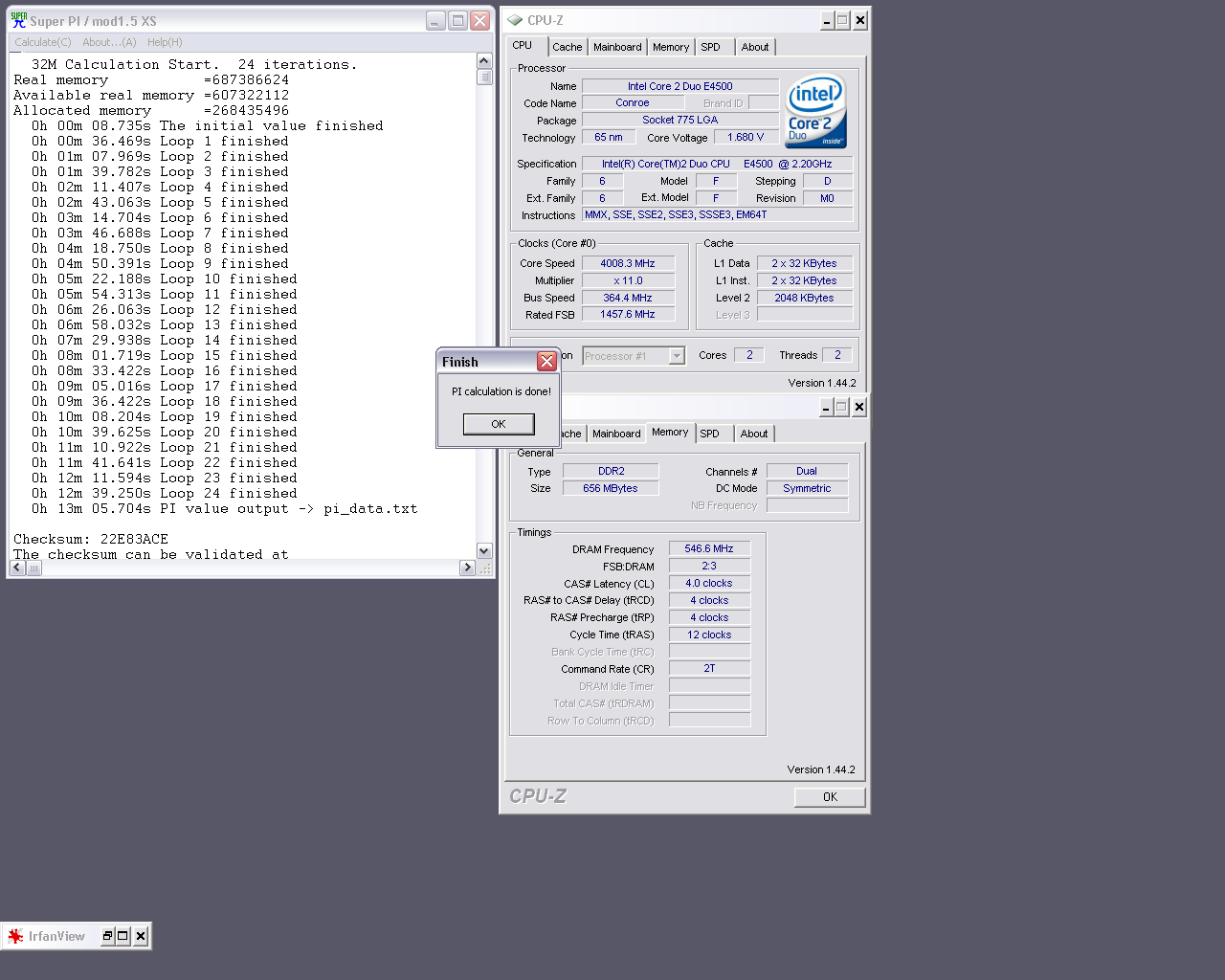Click the IrfanView red splat icon

coord(15,936)
